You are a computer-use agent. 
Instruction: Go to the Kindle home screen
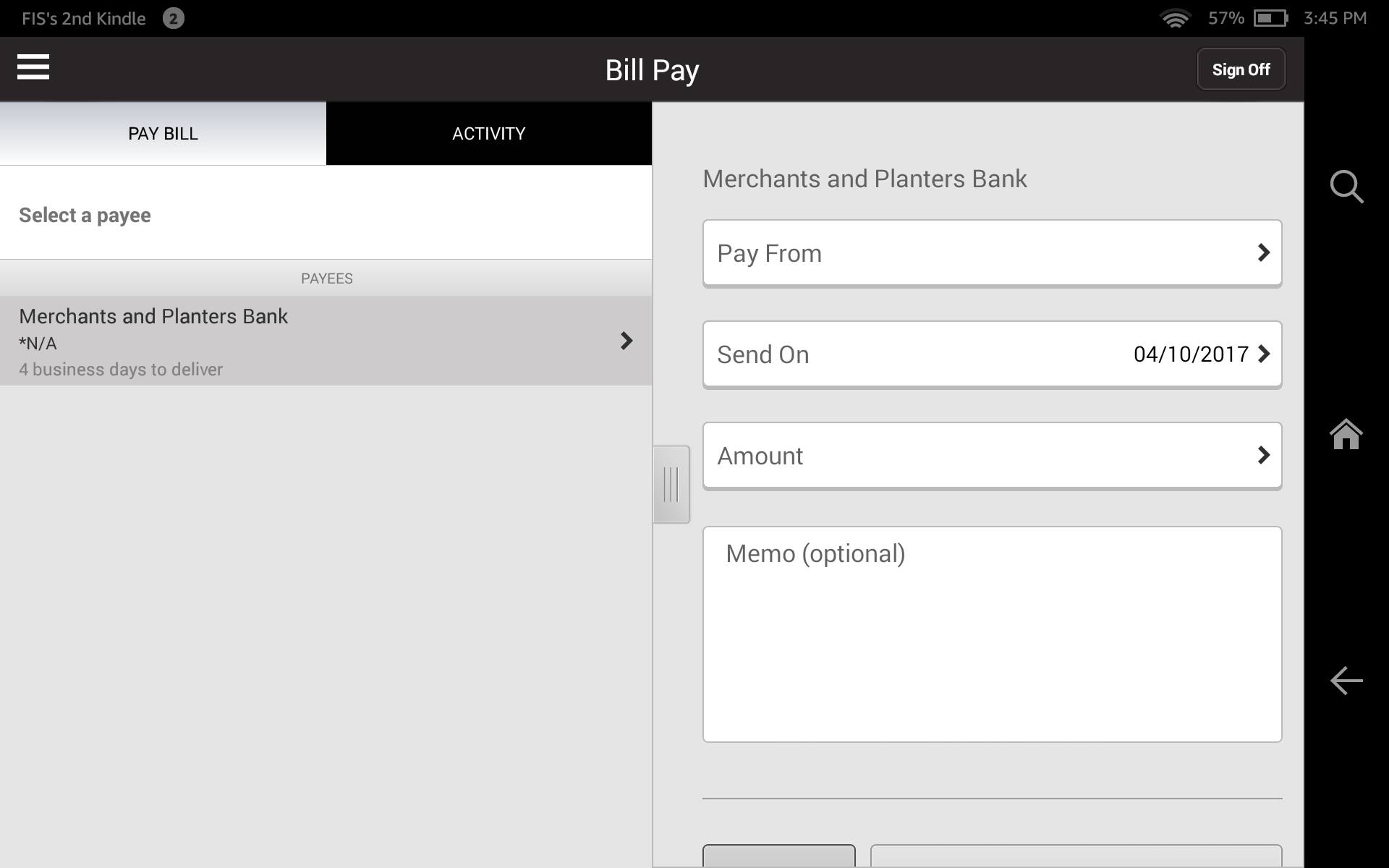1346,434
